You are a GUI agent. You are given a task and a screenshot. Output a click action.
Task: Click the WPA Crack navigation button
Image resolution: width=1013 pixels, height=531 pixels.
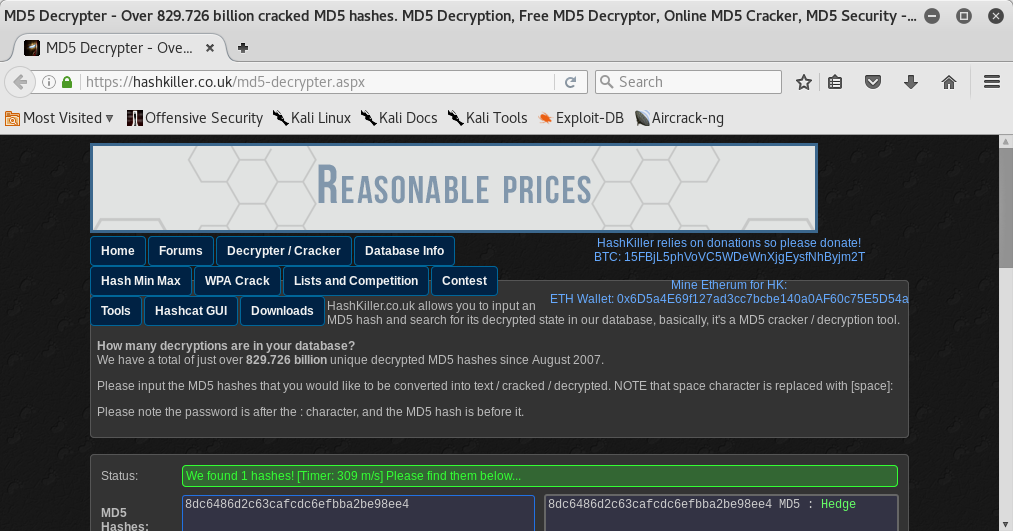237,281
